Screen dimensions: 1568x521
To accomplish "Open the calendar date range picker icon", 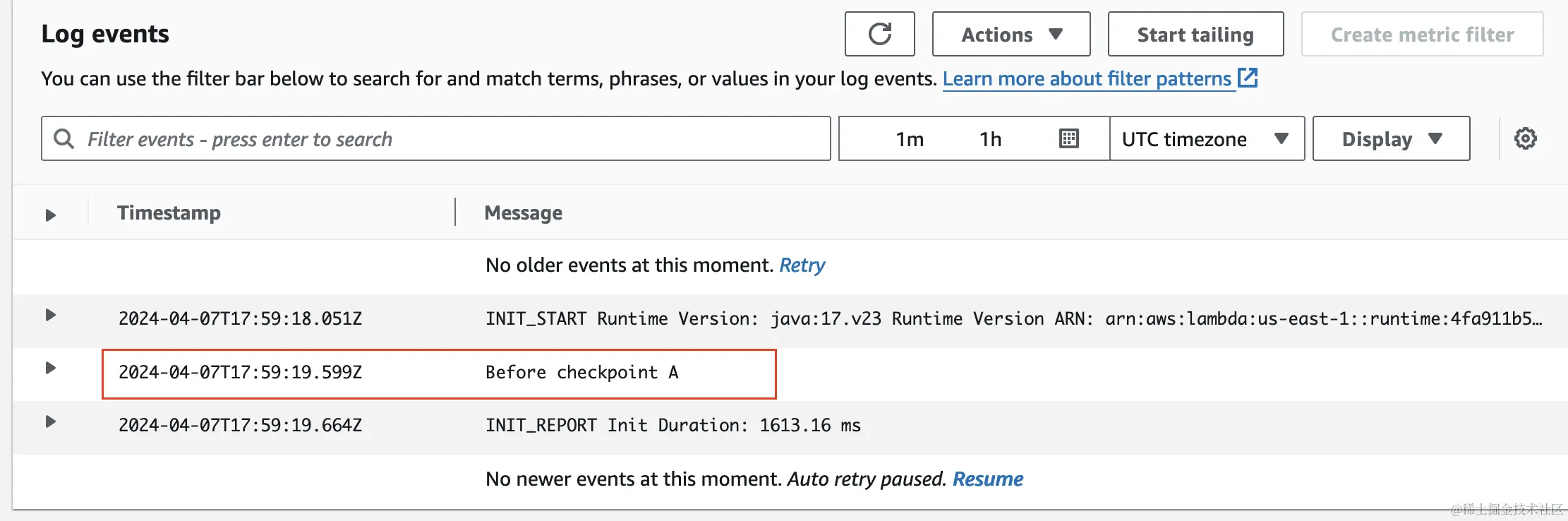I will click(1069, 138).
